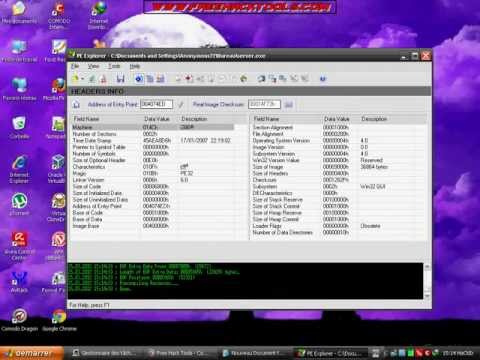This screenshot has width=480, height=360.
Task: Select the Number of Sections row
Action: pos(153,134)
